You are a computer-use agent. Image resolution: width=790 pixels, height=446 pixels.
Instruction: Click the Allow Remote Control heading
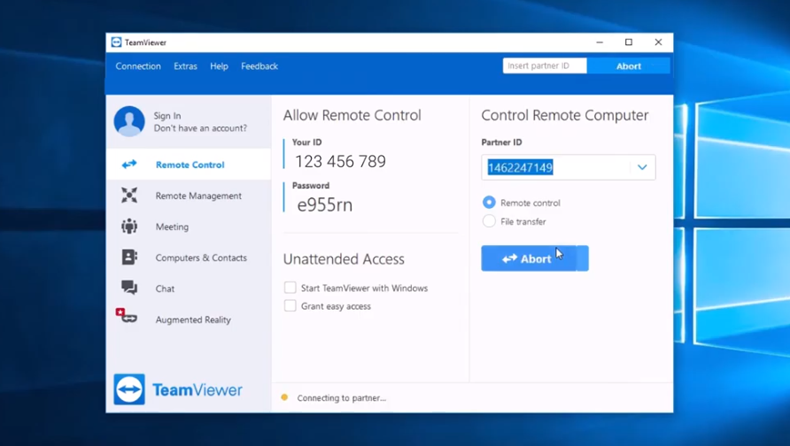pos(352,115)
